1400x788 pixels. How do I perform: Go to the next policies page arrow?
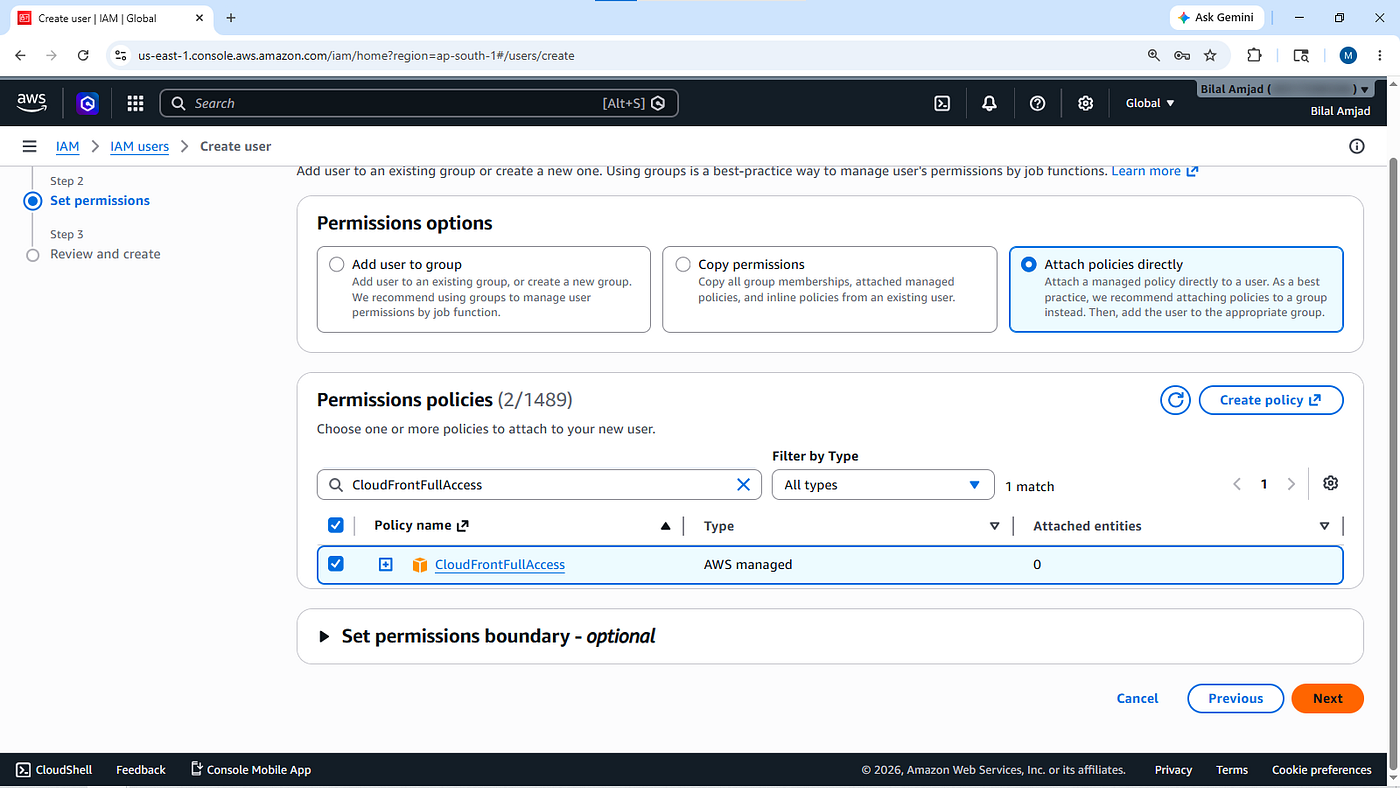[x=1291, y=484]
